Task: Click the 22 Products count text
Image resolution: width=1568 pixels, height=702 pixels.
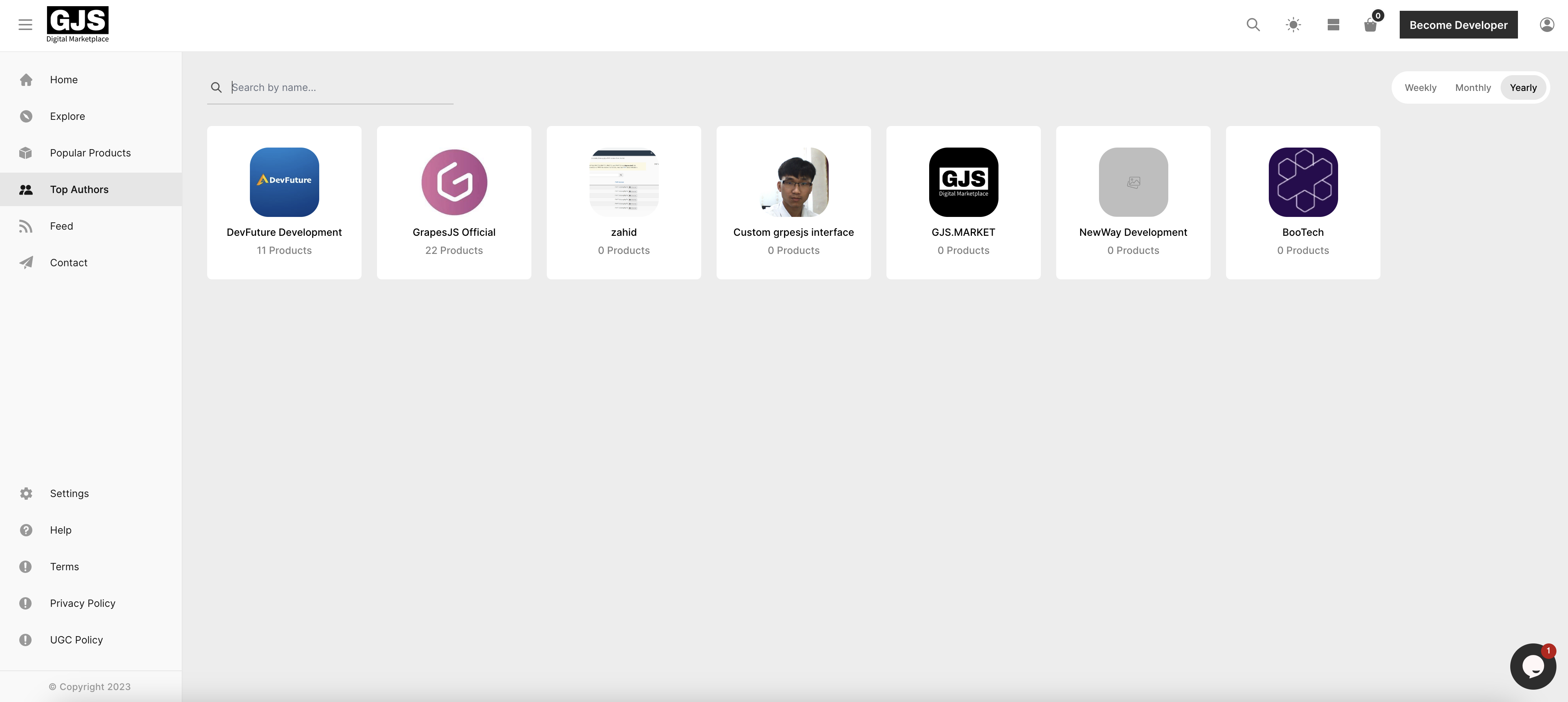Action: click(x=454, y=250)
